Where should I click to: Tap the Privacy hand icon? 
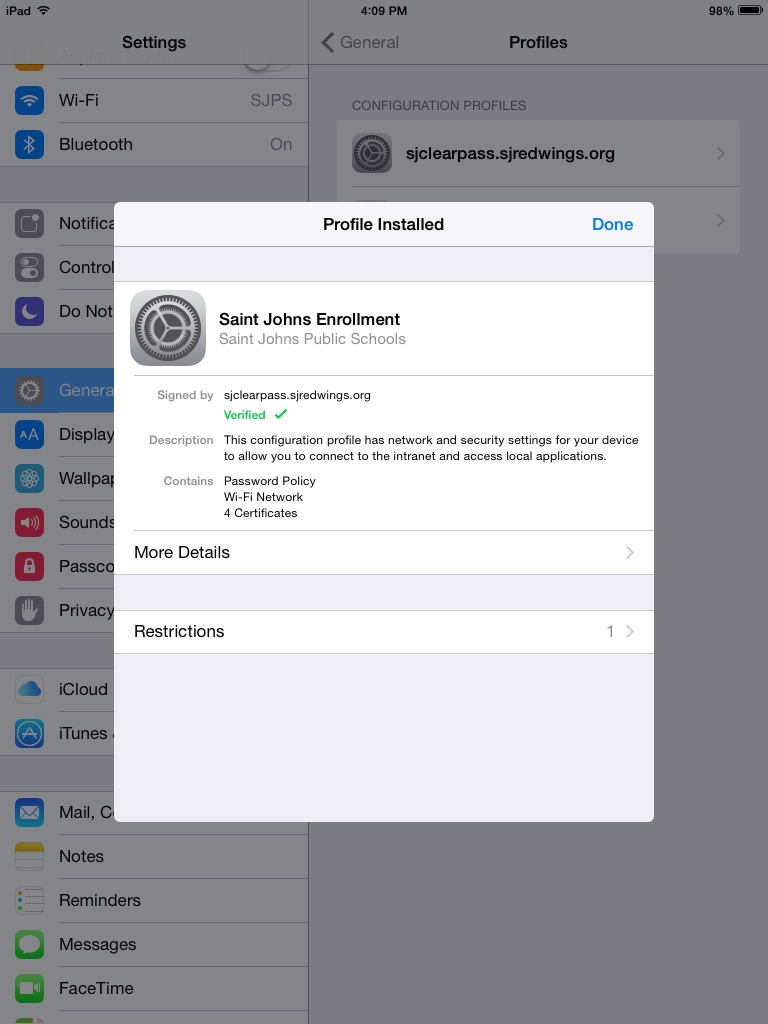[x=29, y=611]
